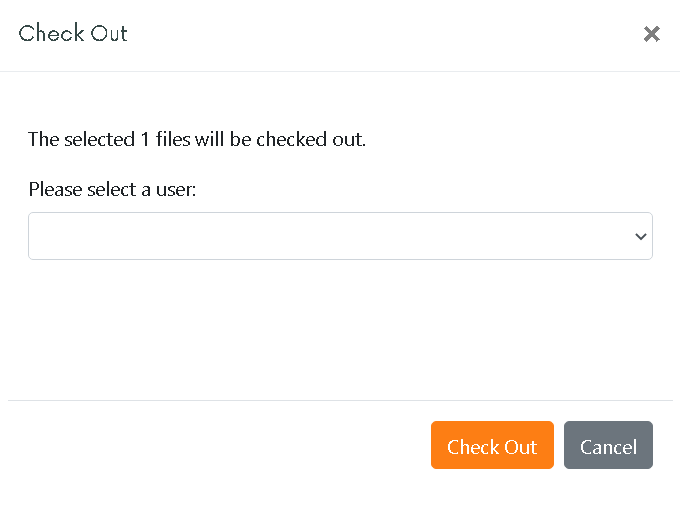Screen dimensions: 680x506
Task: Submit the check out of 1 file
Action: [492, 445]
